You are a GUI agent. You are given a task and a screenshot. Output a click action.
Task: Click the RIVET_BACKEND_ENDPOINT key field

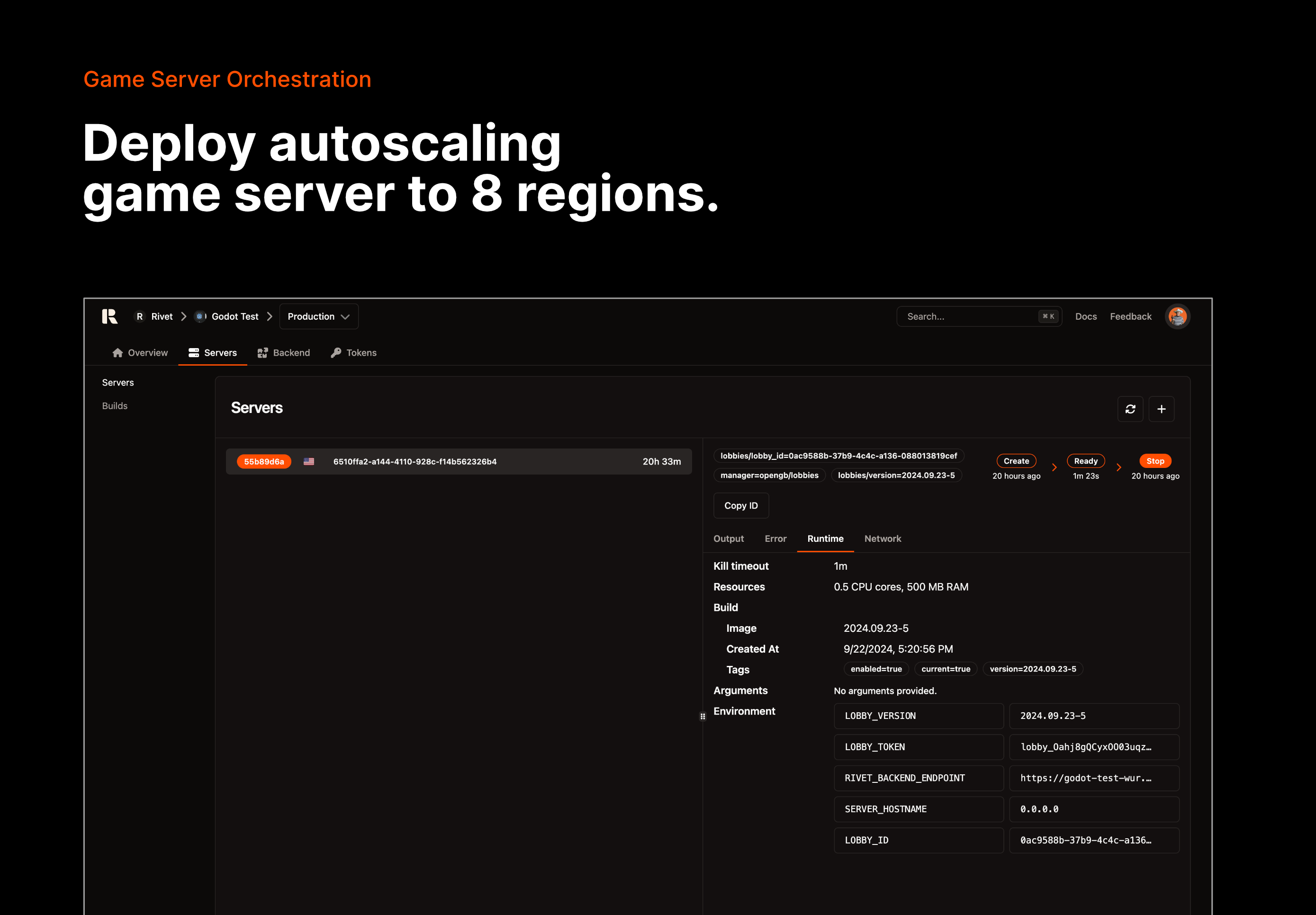pos(918,778)
